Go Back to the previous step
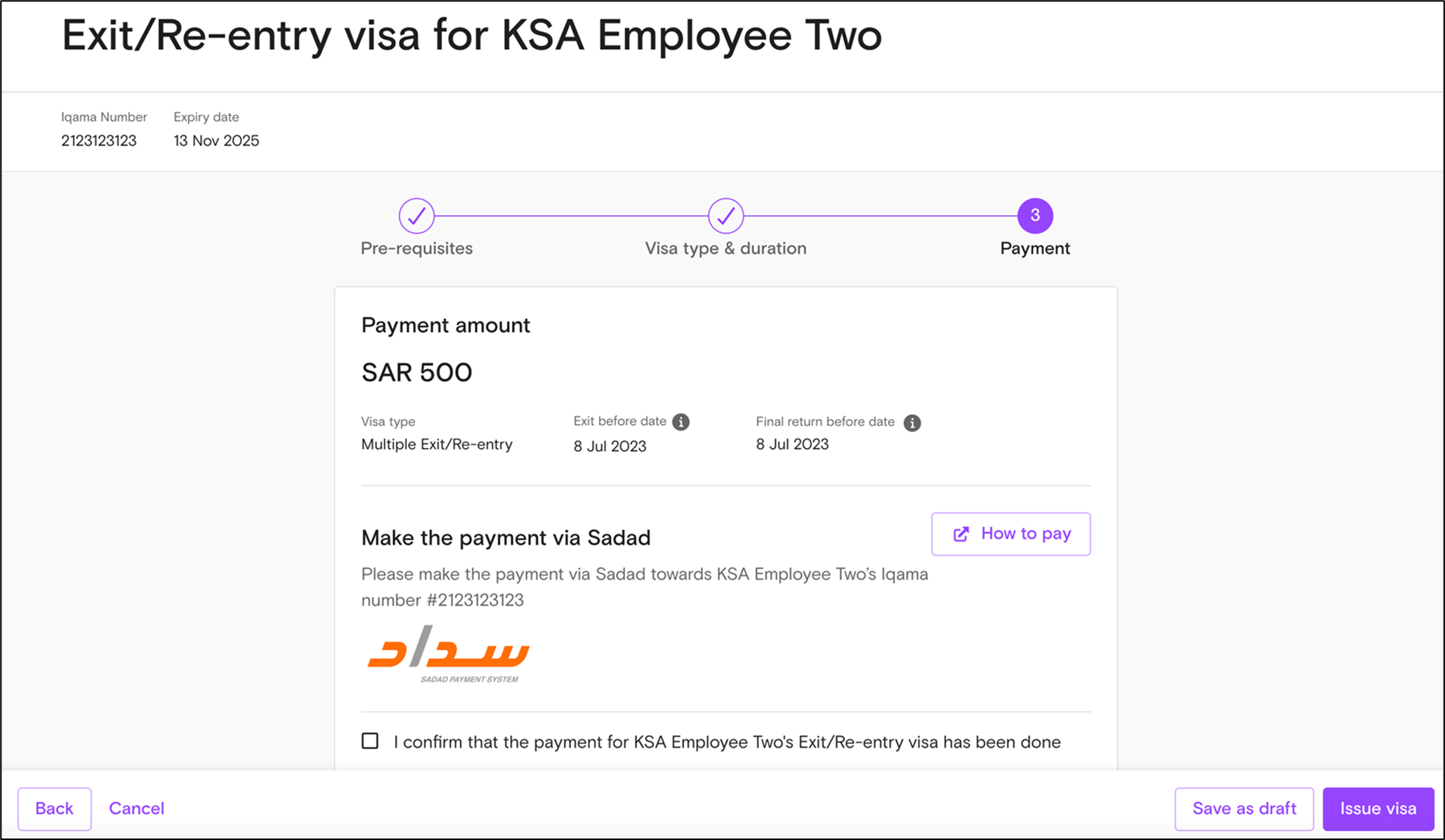 point(54,809)
